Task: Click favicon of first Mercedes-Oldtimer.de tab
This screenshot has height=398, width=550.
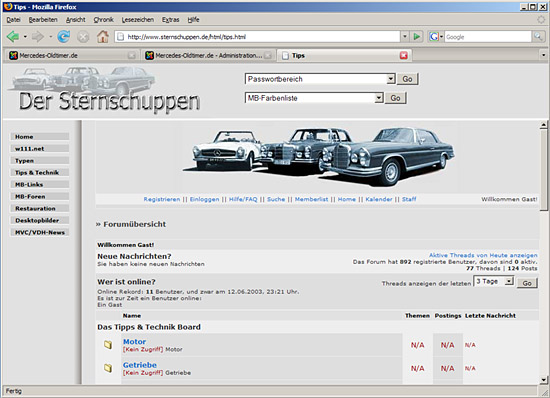Action: [13, 55]
